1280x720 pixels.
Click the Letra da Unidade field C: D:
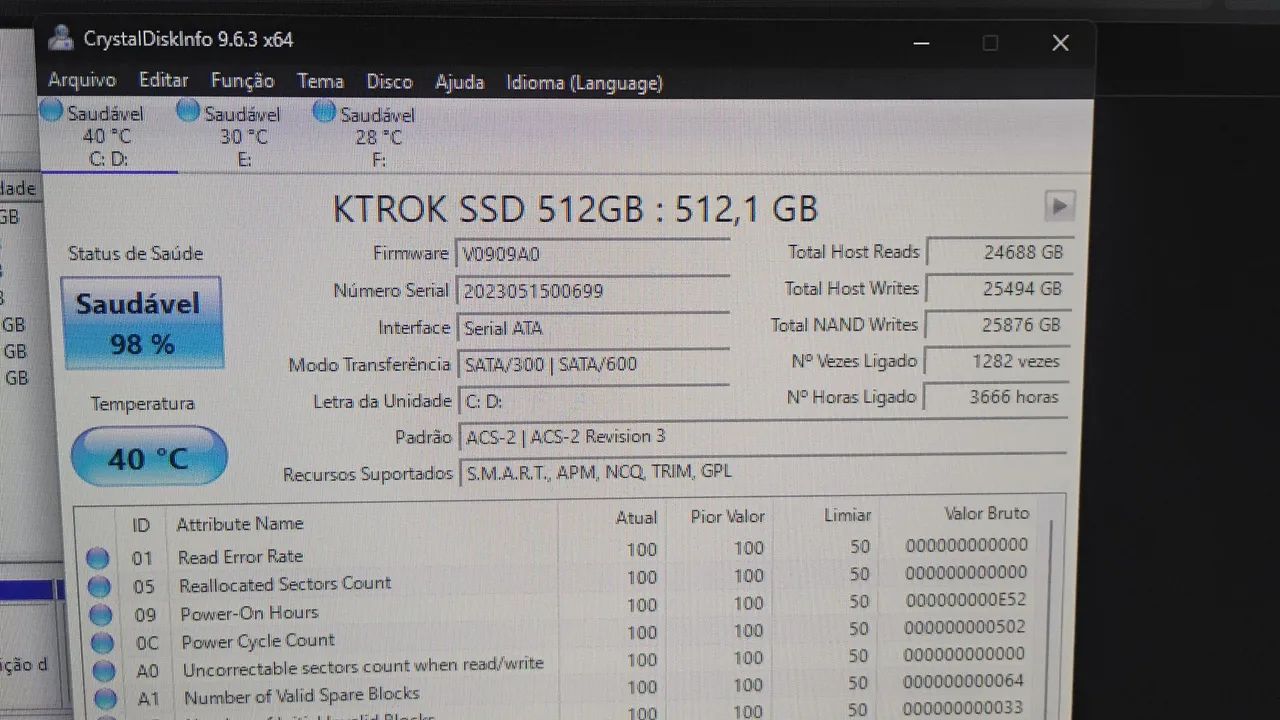[594, 401]
